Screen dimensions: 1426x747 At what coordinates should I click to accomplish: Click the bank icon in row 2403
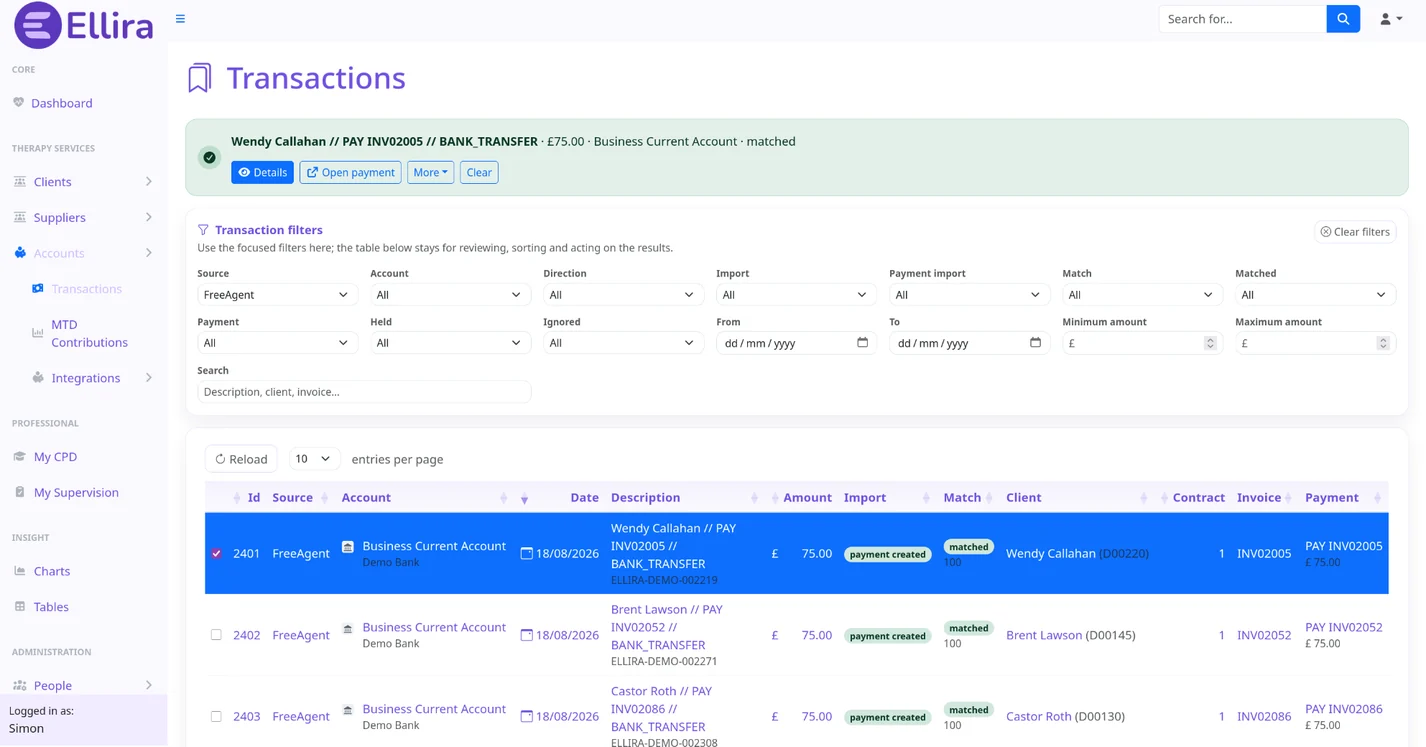(348, 710)
